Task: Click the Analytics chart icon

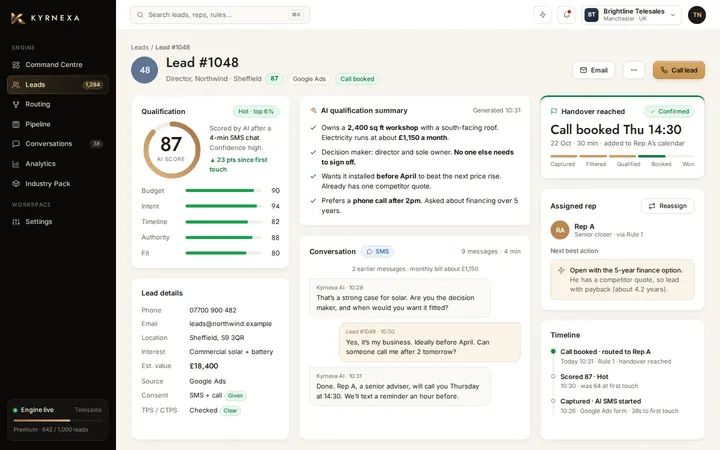Action: pos(16,164)
